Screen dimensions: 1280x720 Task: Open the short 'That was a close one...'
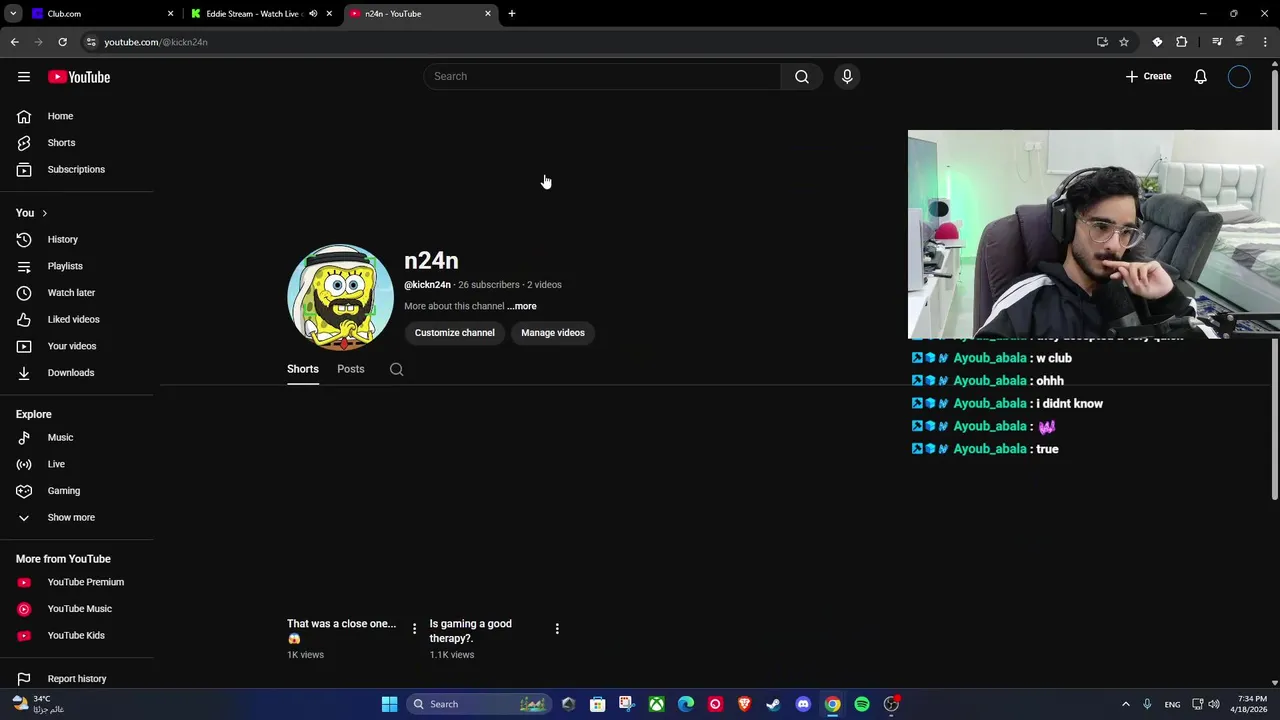pyautogui.click(x=342, y=631)
